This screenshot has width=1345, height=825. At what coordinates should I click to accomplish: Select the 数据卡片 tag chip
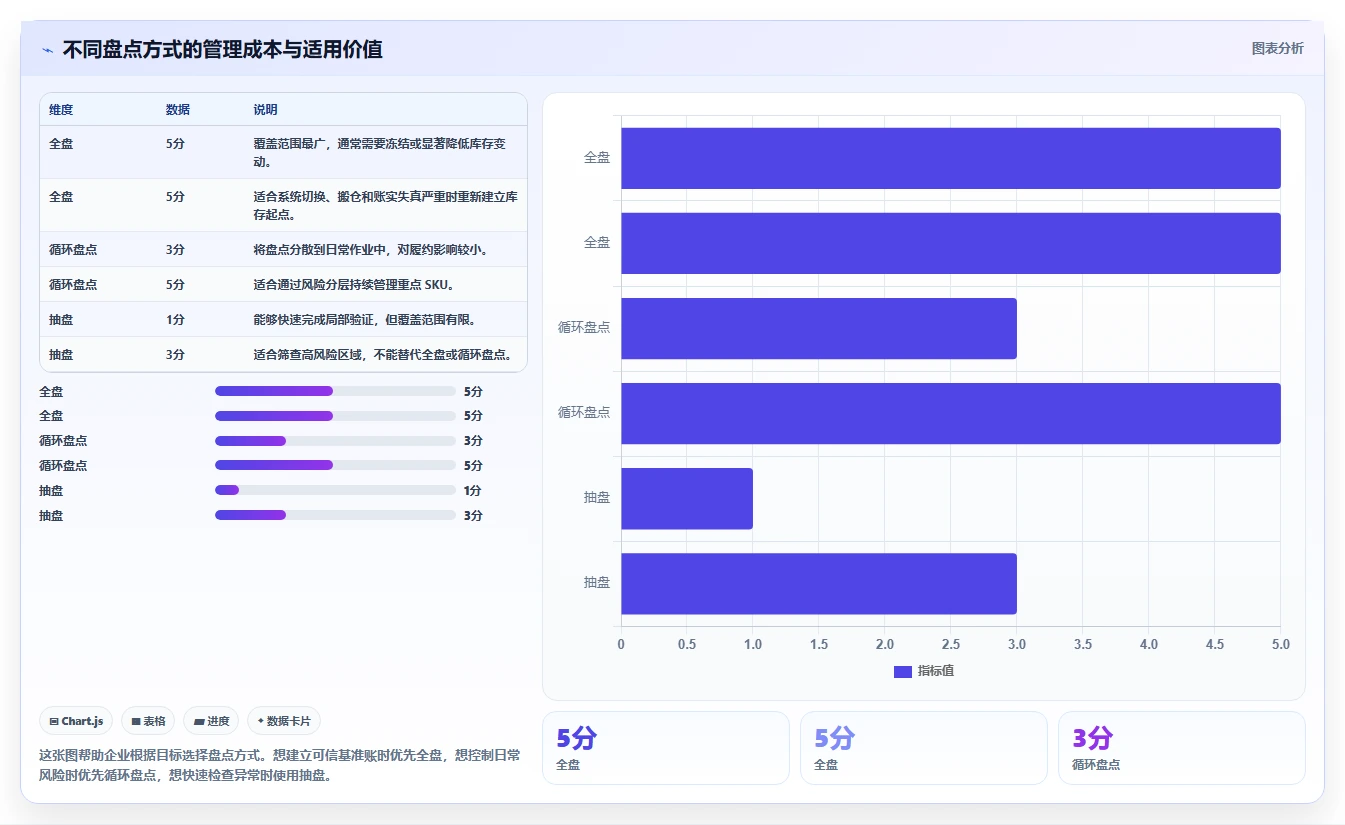(284, 721)
